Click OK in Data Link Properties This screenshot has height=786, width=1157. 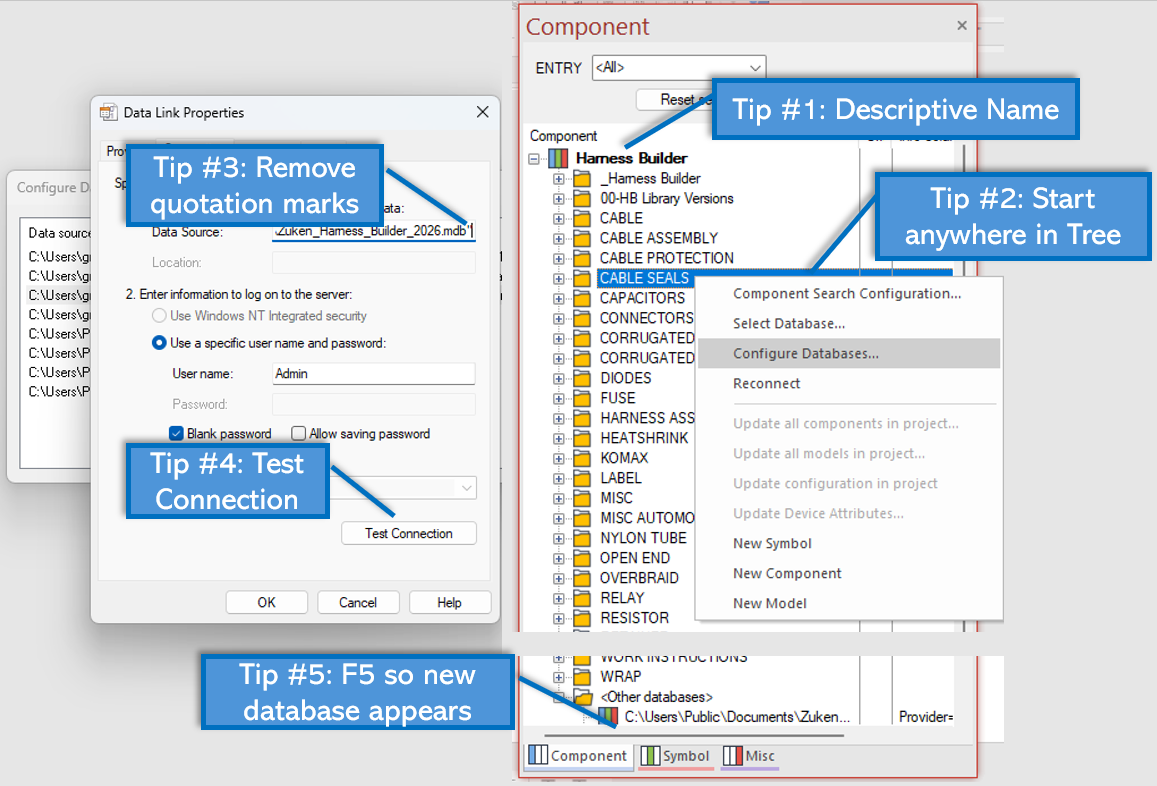pos(266,602)
